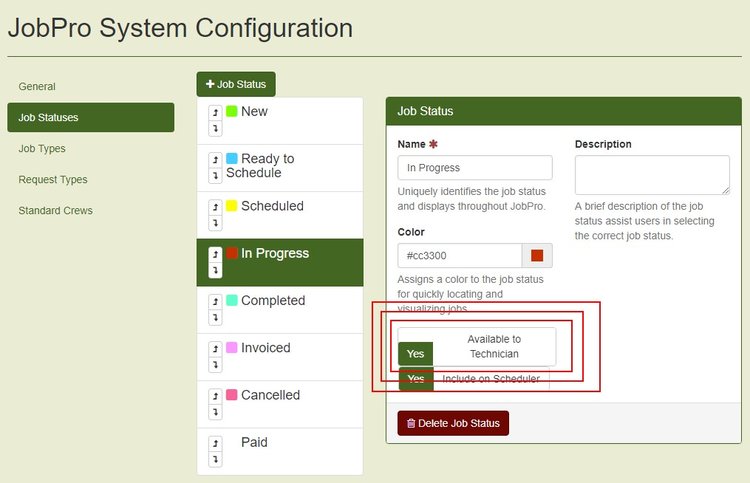Open the red color picker swatch
This screenshot has height=483, width=750.
(x=537, y=256)
